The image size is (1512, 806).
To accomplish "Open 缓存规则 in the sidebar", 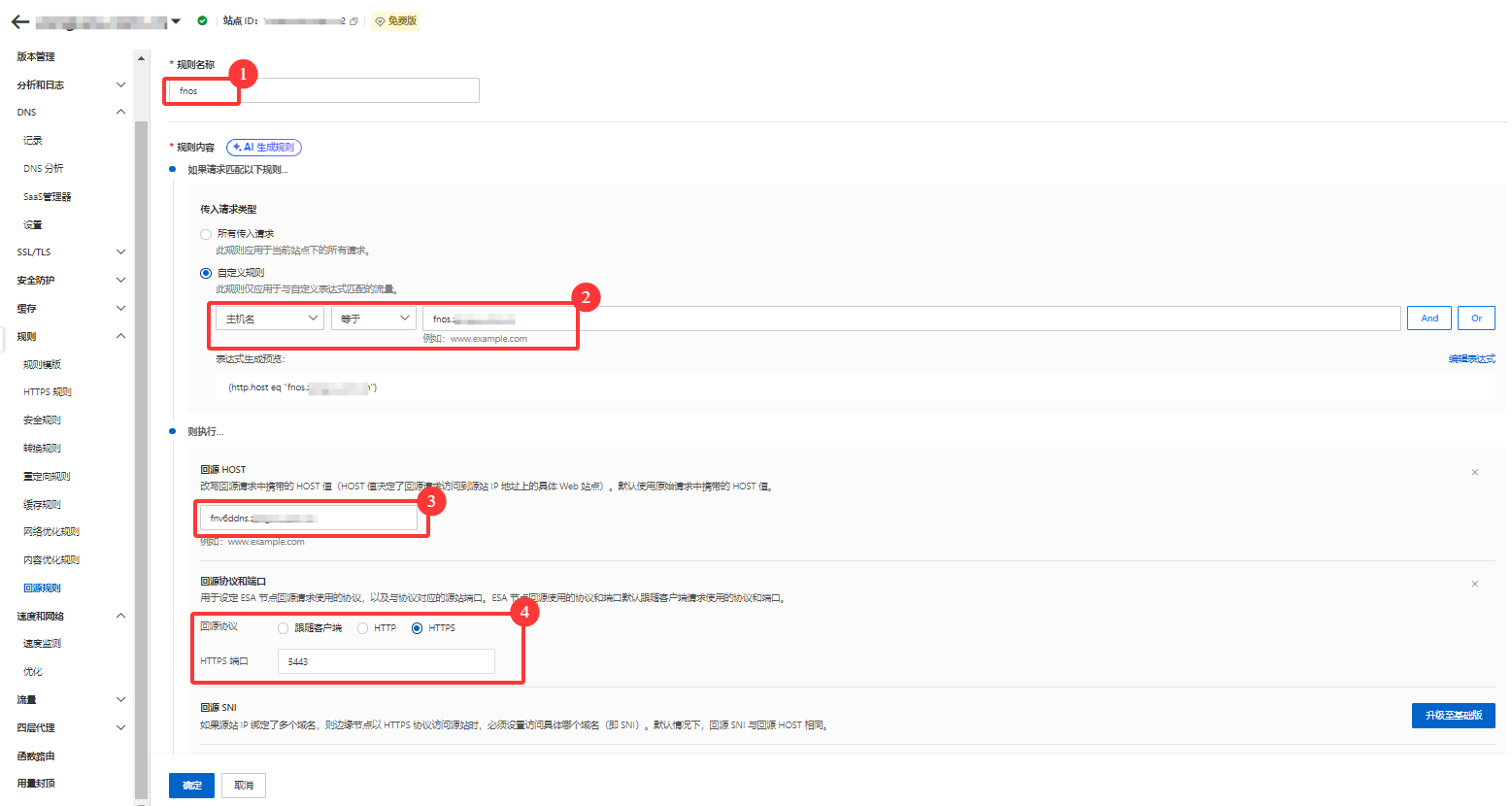I will pos(42,505).
